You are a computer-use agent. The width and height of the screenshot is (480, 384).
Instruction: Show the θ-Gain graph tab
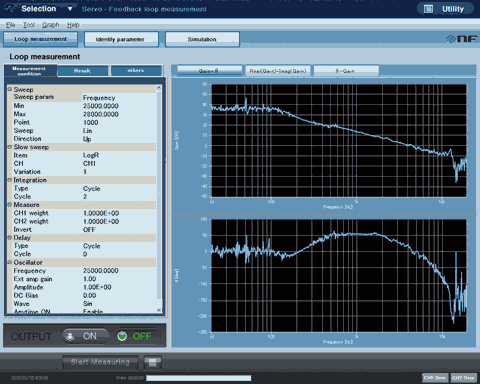click(346, 71)
